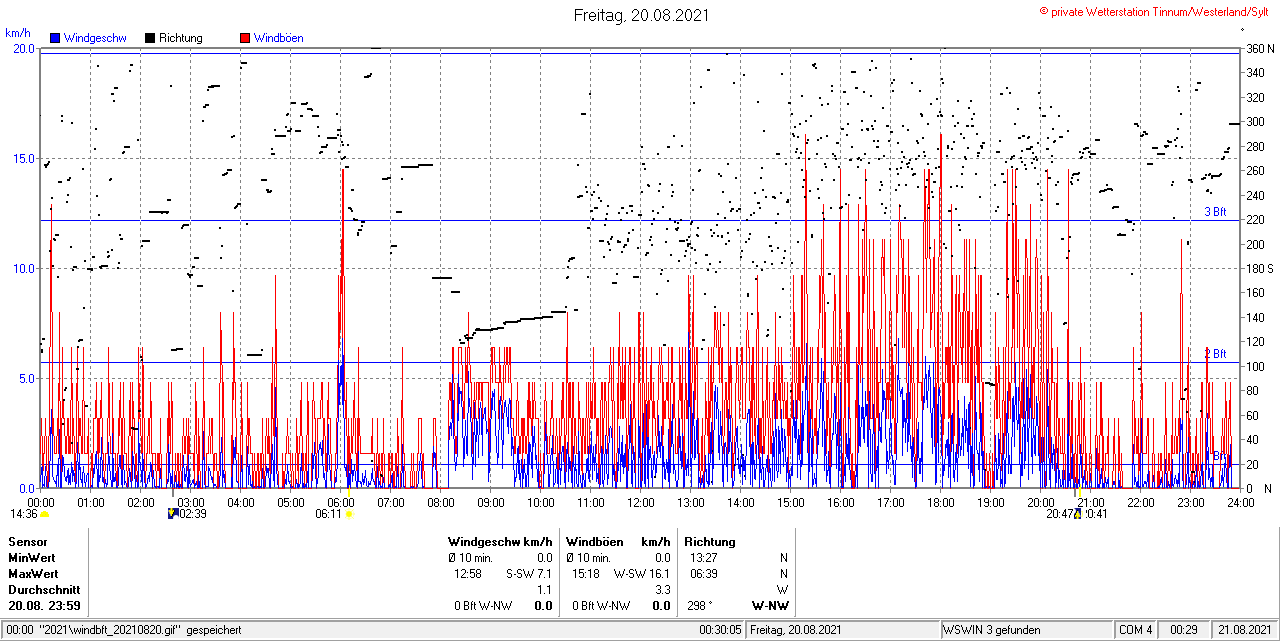
Task: Click the 5.0 value on the left axis
Action: pyautogui.click(x=26, y=378)
